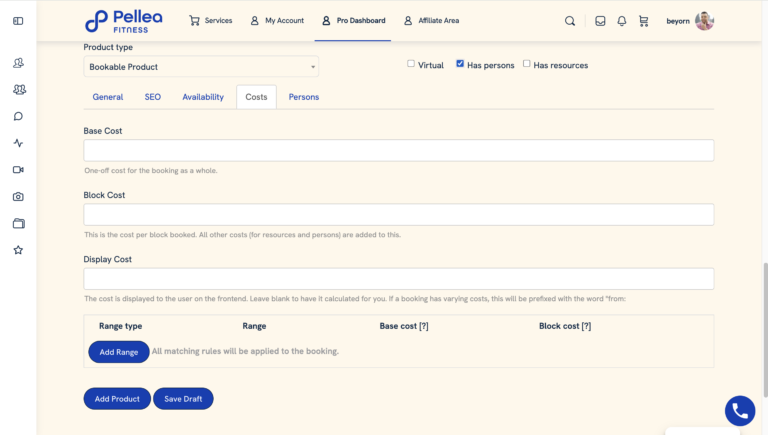Screen dimensions: 768x435
Task: Switch to the General tab
Action: [108, 97]
